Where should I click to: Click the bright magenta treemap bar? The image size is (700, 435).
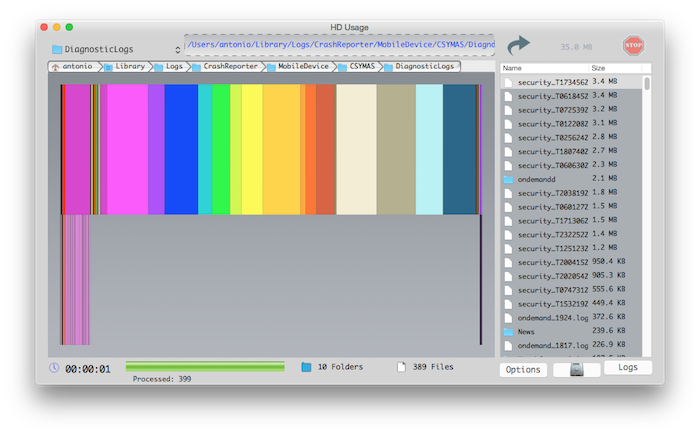(x=127, y=149)
